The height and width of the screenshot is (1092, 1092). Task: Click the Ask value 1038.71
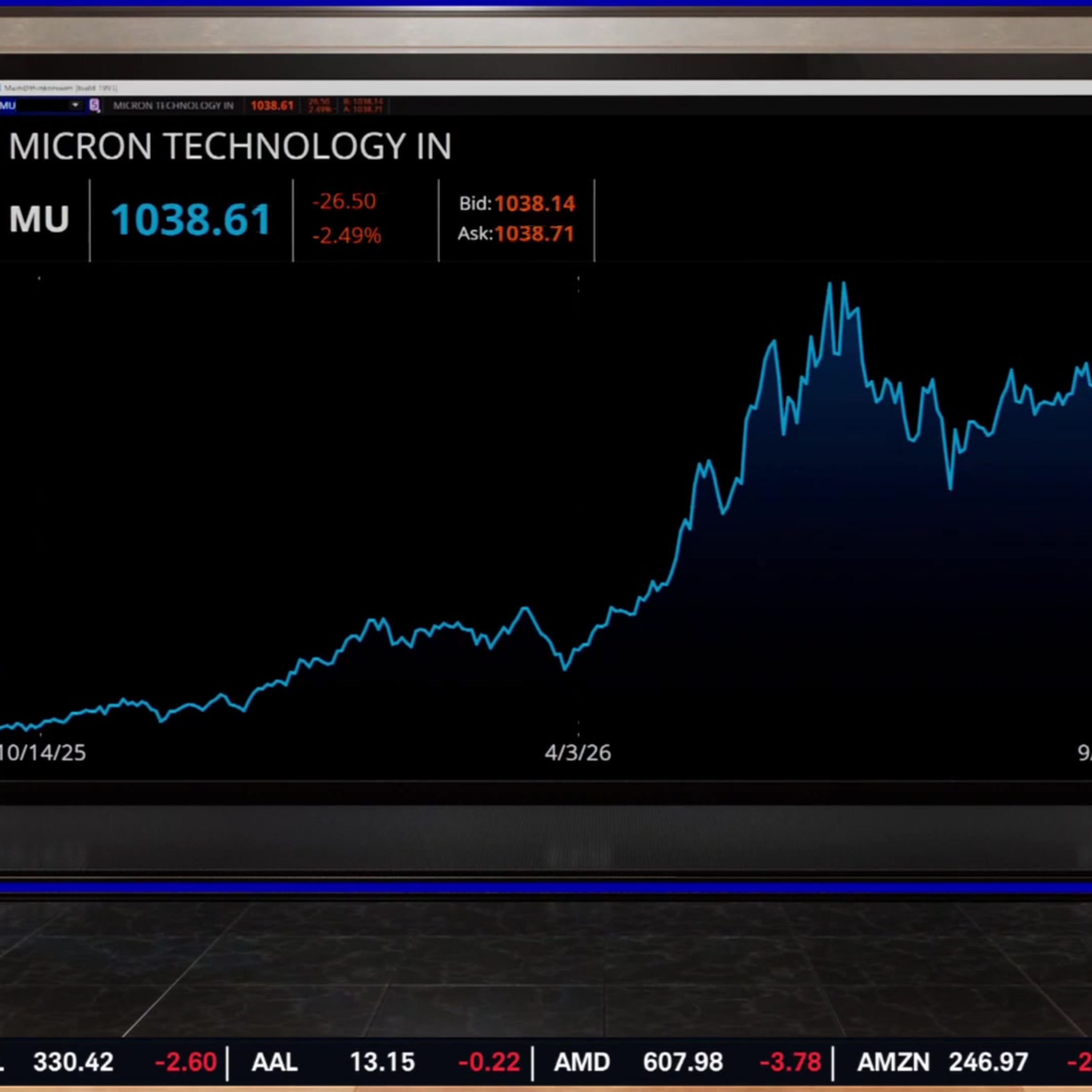point(535,233)
